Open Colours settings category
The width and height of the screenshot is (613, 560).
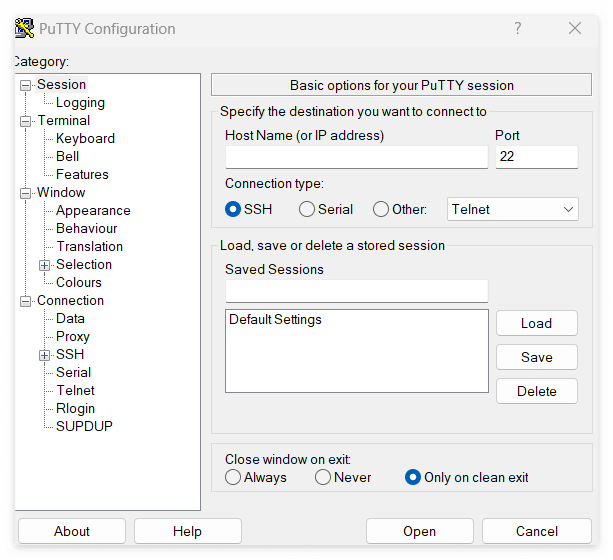click(79, 282)
